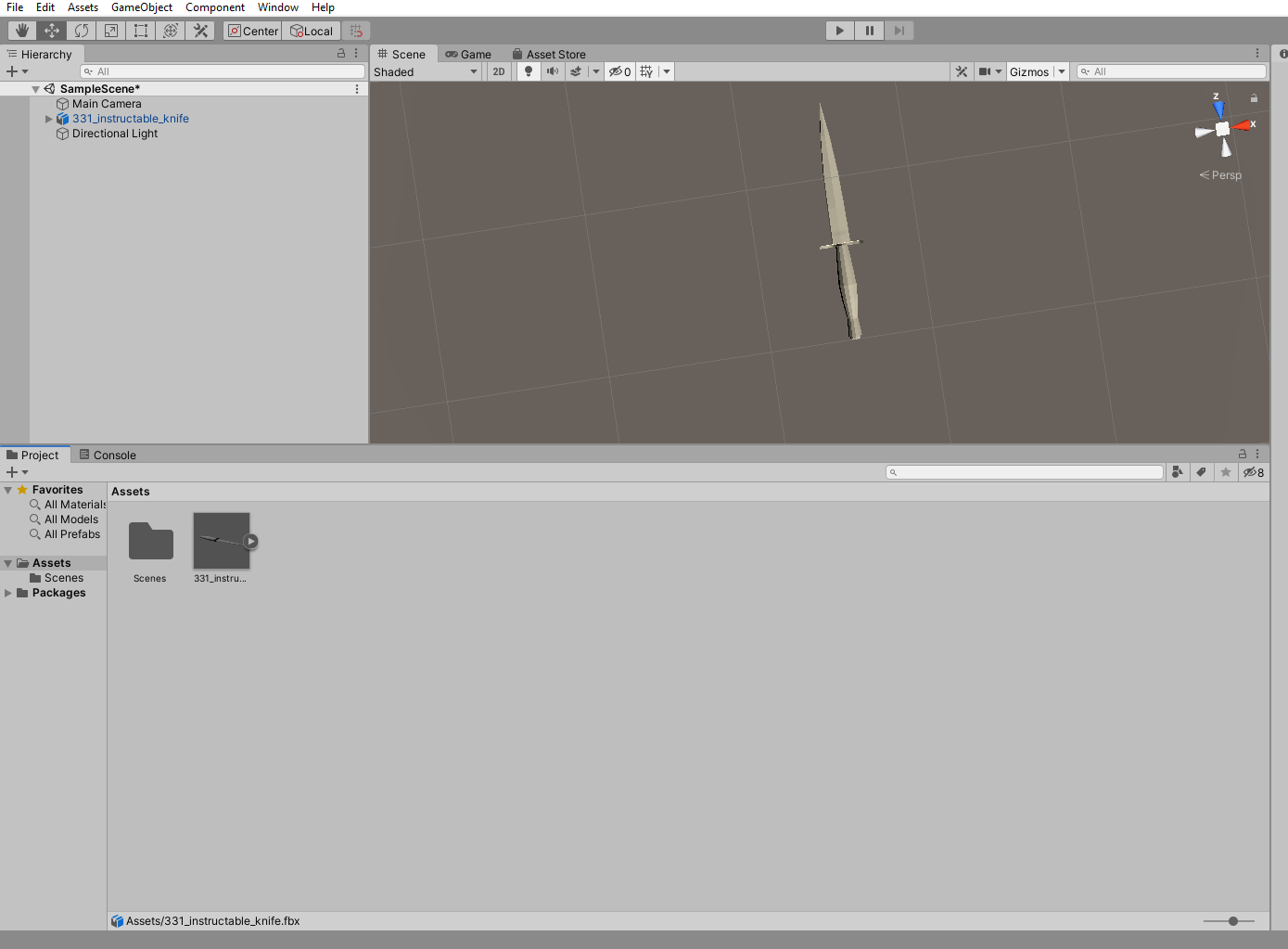Choose the Rect transform tool
The width and height of the screenshot is (1288, 949).
(140, 30)
